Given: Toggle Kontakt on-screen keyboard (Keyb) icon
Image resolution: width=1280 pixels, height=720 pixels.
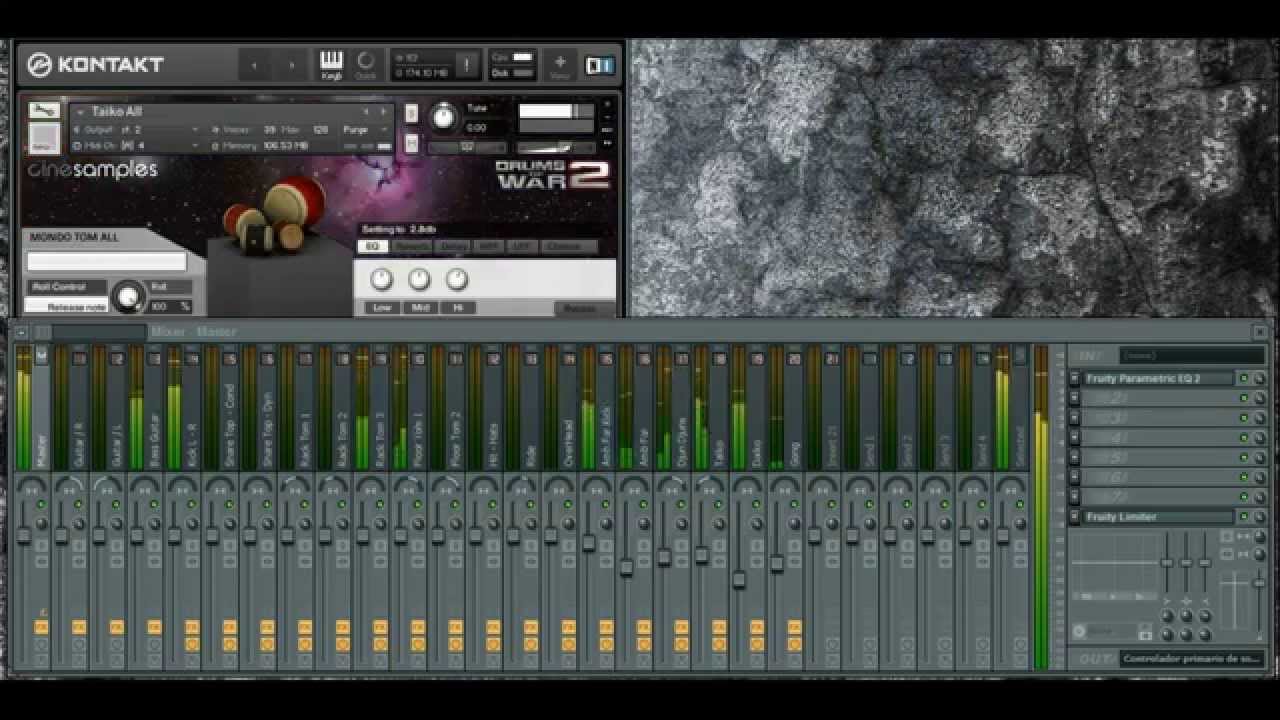Looking at the screenshot, I should pos(331,64).
